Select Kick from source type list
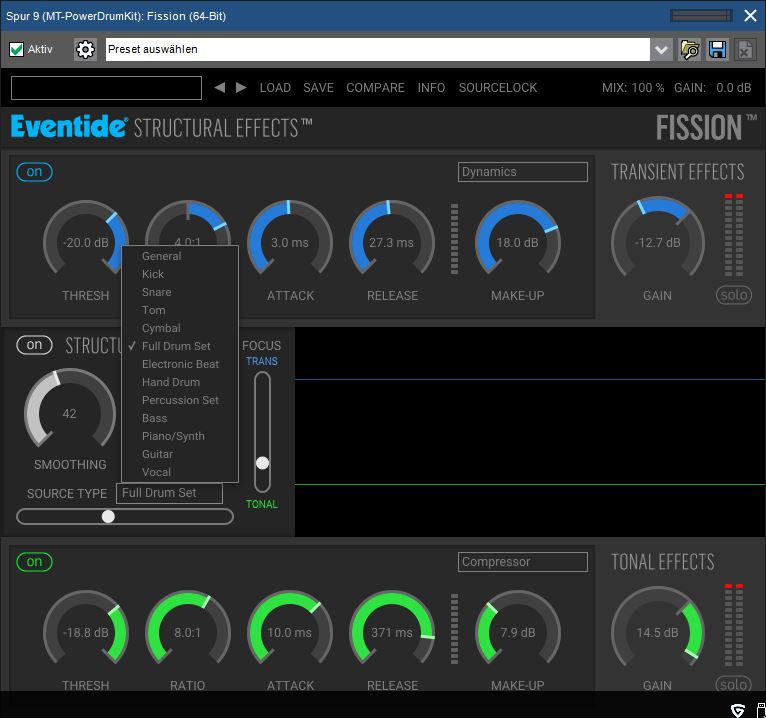 180,274
